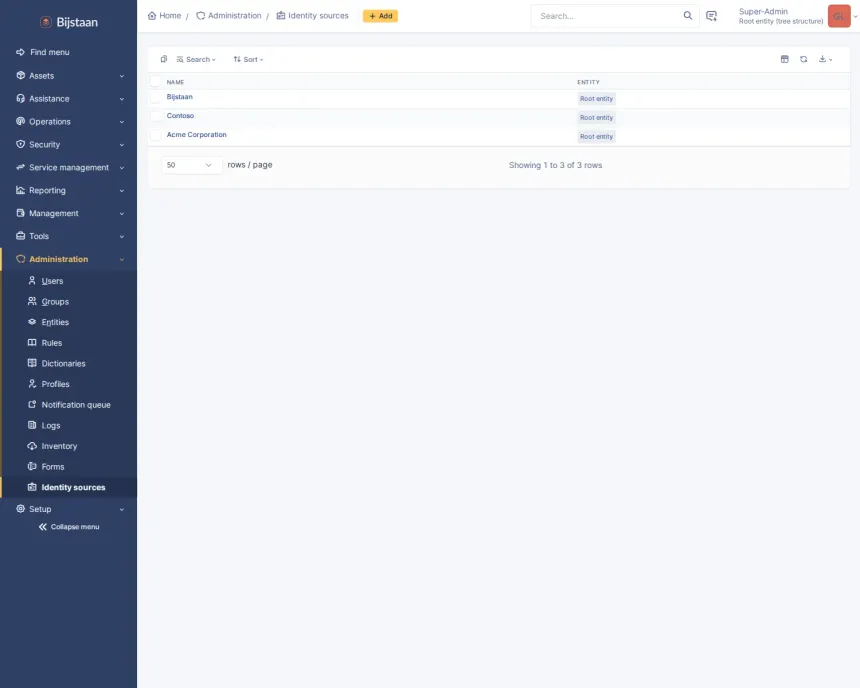
Task: Click the Logs icon in sidebar
Action: [32, 425]
